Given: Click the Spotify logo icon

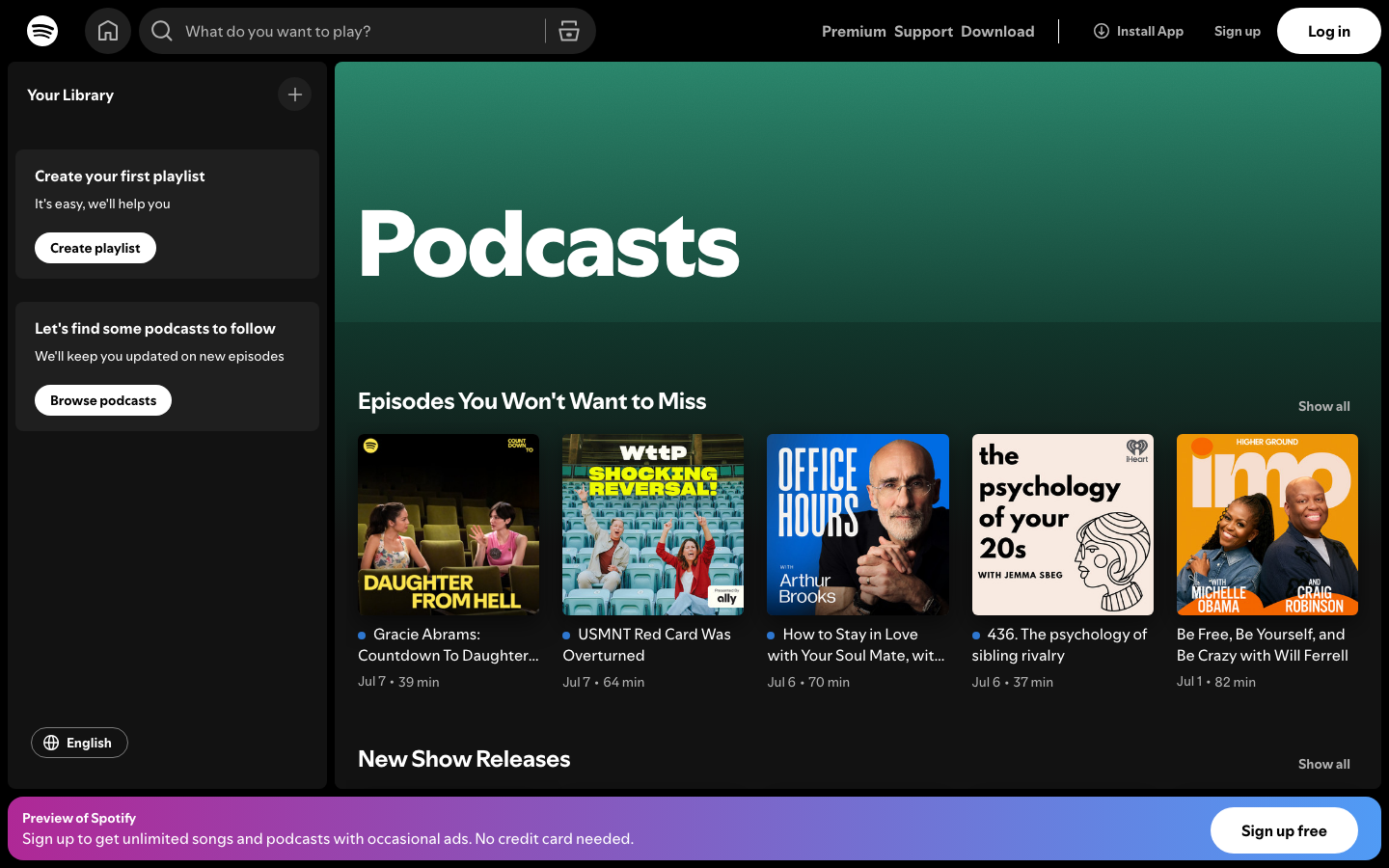Looking at the screenshot, I should click(x=42, y=31).
